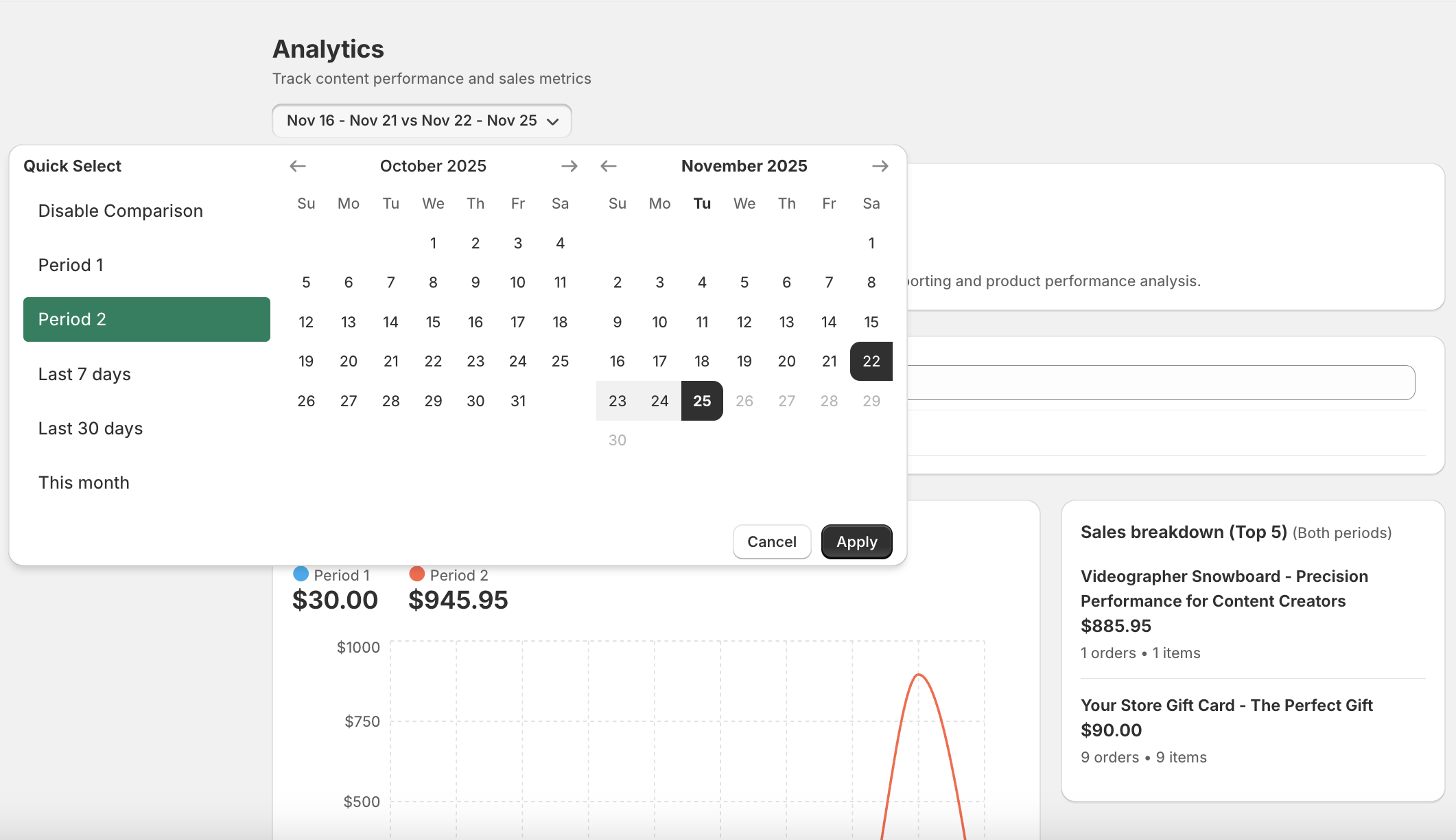The height and width of the screenshot is (840, 1456).
Task: Pick October 15 in calendar
Action: pyautogui.click(x=433, y=322)
